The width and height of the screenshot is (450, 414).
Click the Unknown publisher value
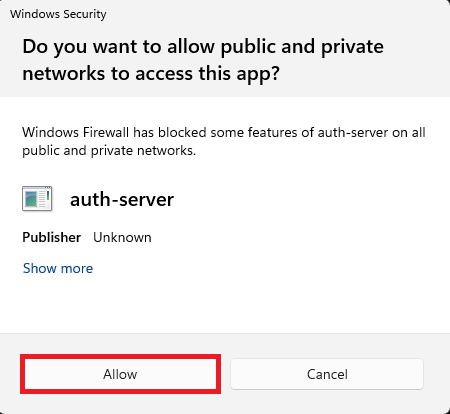click(x=122, y=237)
